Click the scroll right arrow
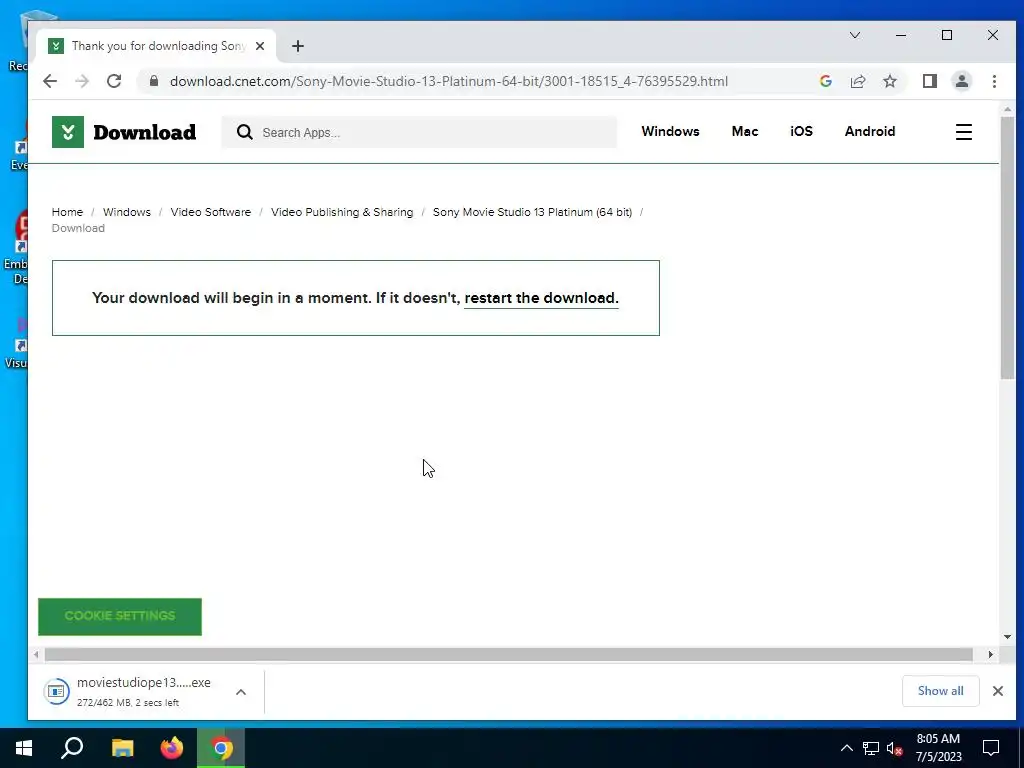 990,654
